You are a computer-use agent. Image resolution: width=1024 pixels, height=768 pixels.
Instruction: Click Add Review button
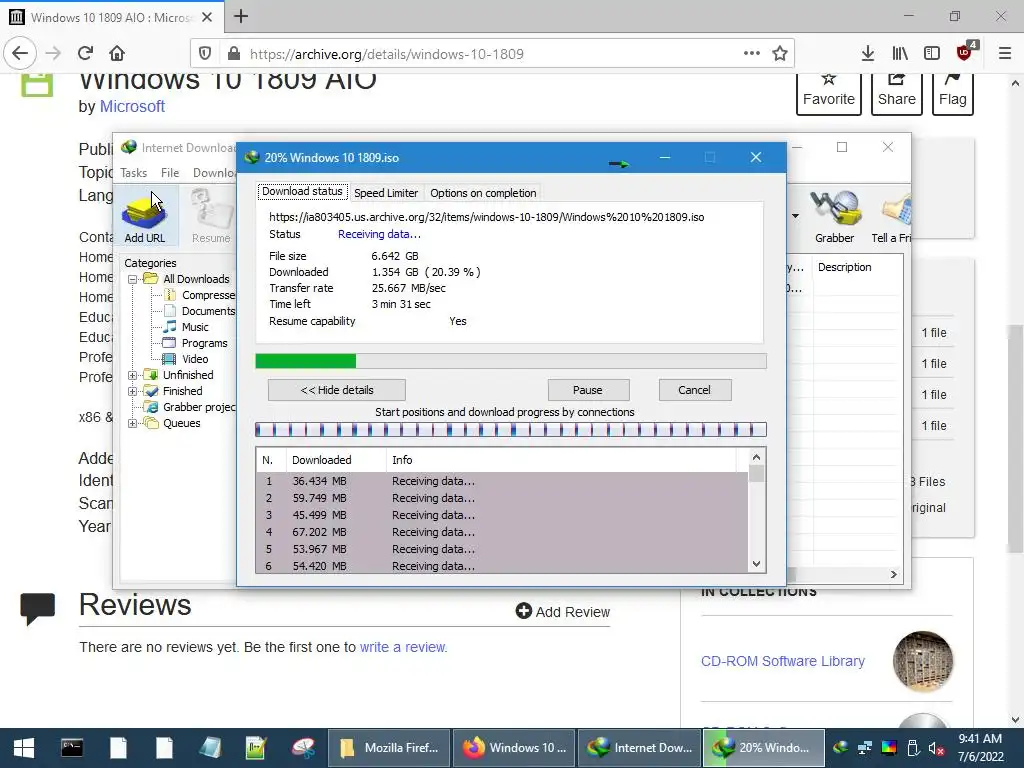[563, 612]
